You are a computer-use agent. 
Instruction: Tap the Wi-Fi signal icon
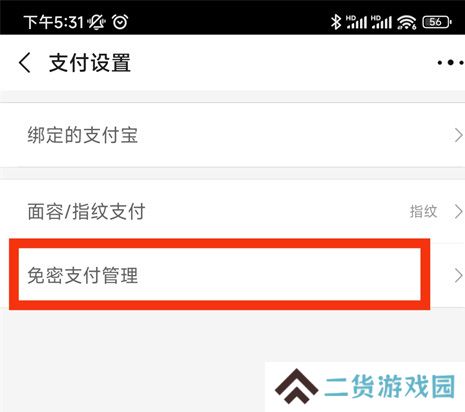(x=406, y=22)
